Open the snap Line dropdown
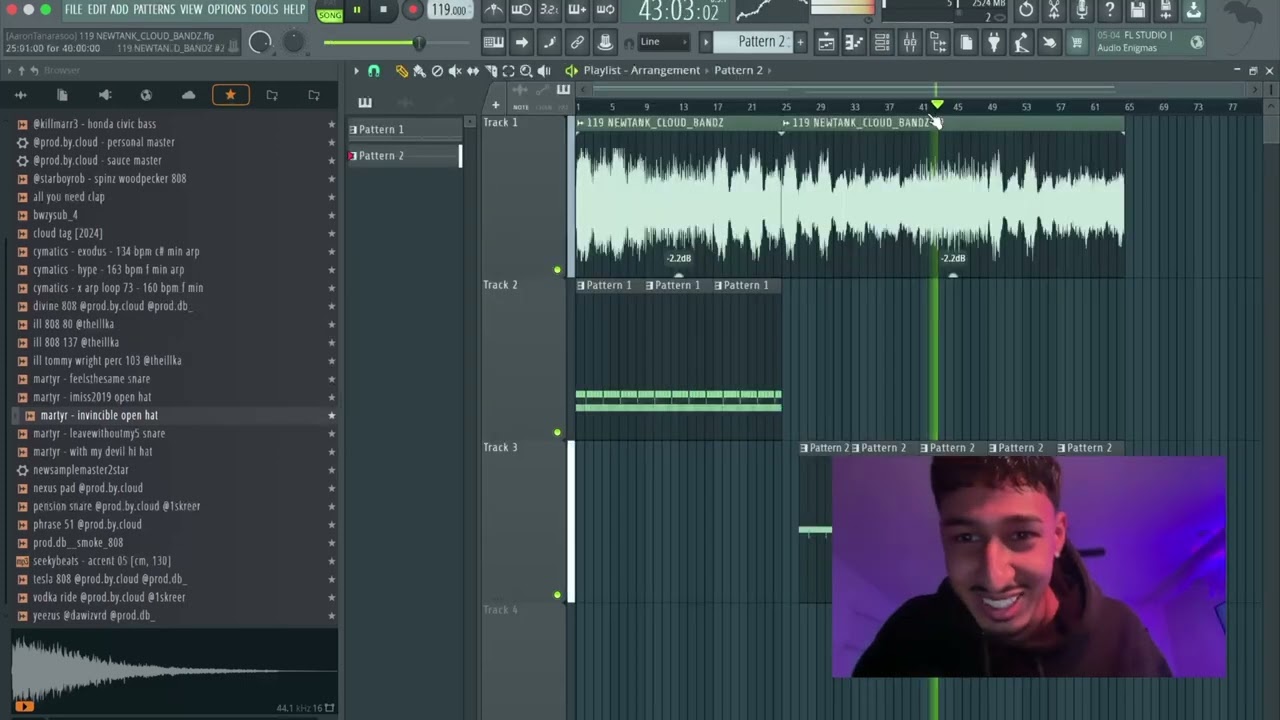 point(664,42)
